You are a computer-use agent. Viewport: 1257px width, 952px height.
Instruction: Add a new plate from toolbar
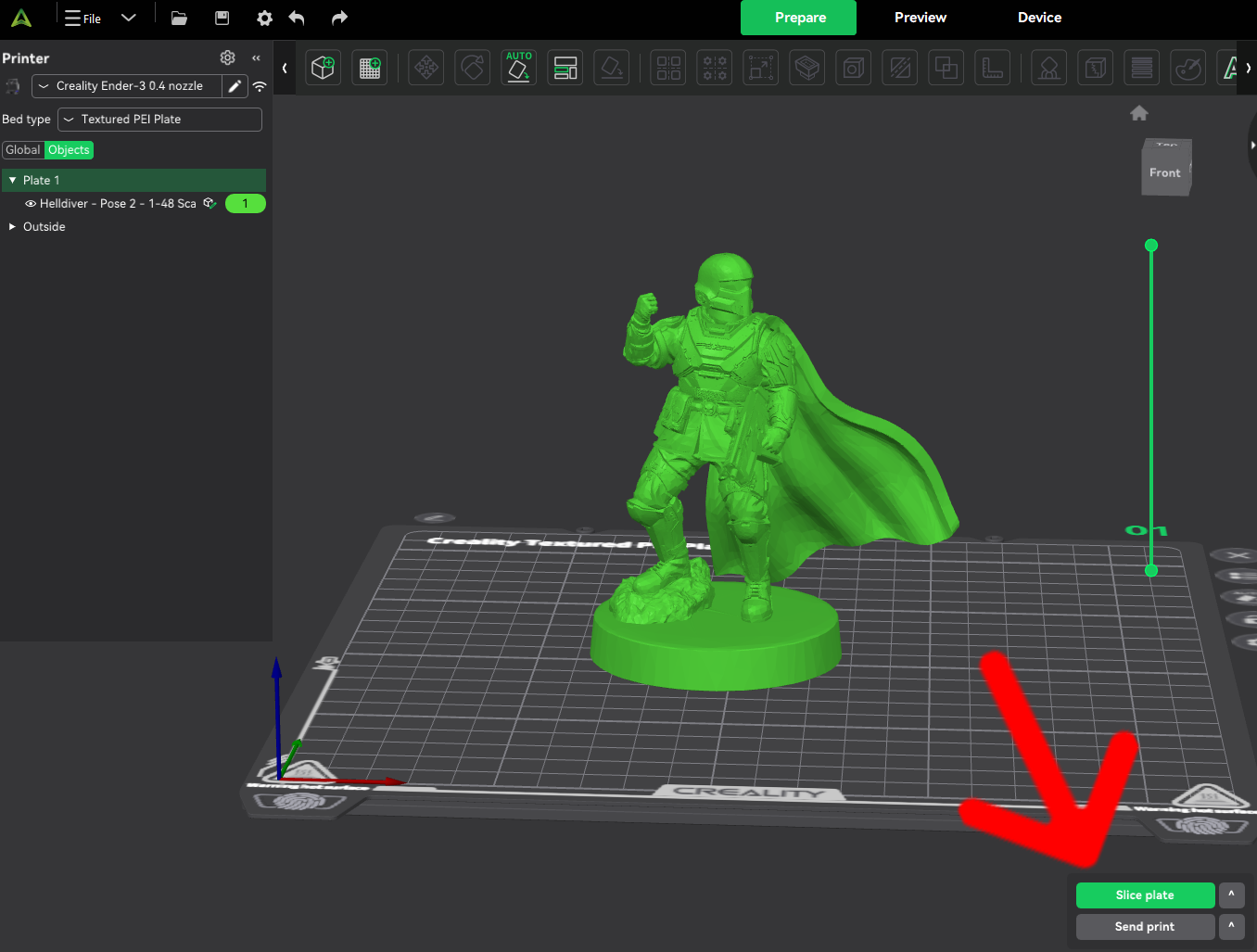[370, 68]
